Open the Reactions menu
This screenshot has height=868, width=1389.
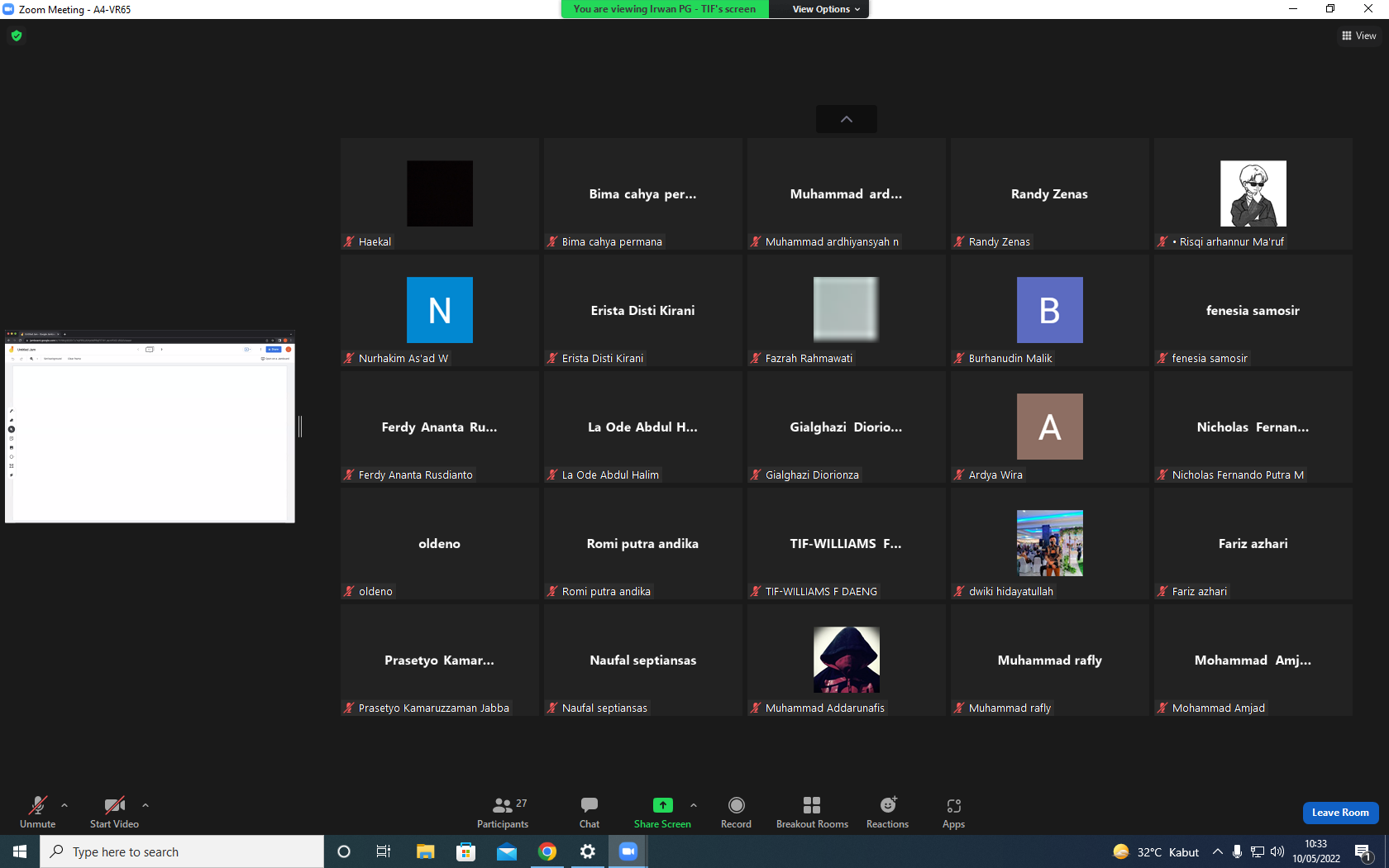(x=887, y=813)
